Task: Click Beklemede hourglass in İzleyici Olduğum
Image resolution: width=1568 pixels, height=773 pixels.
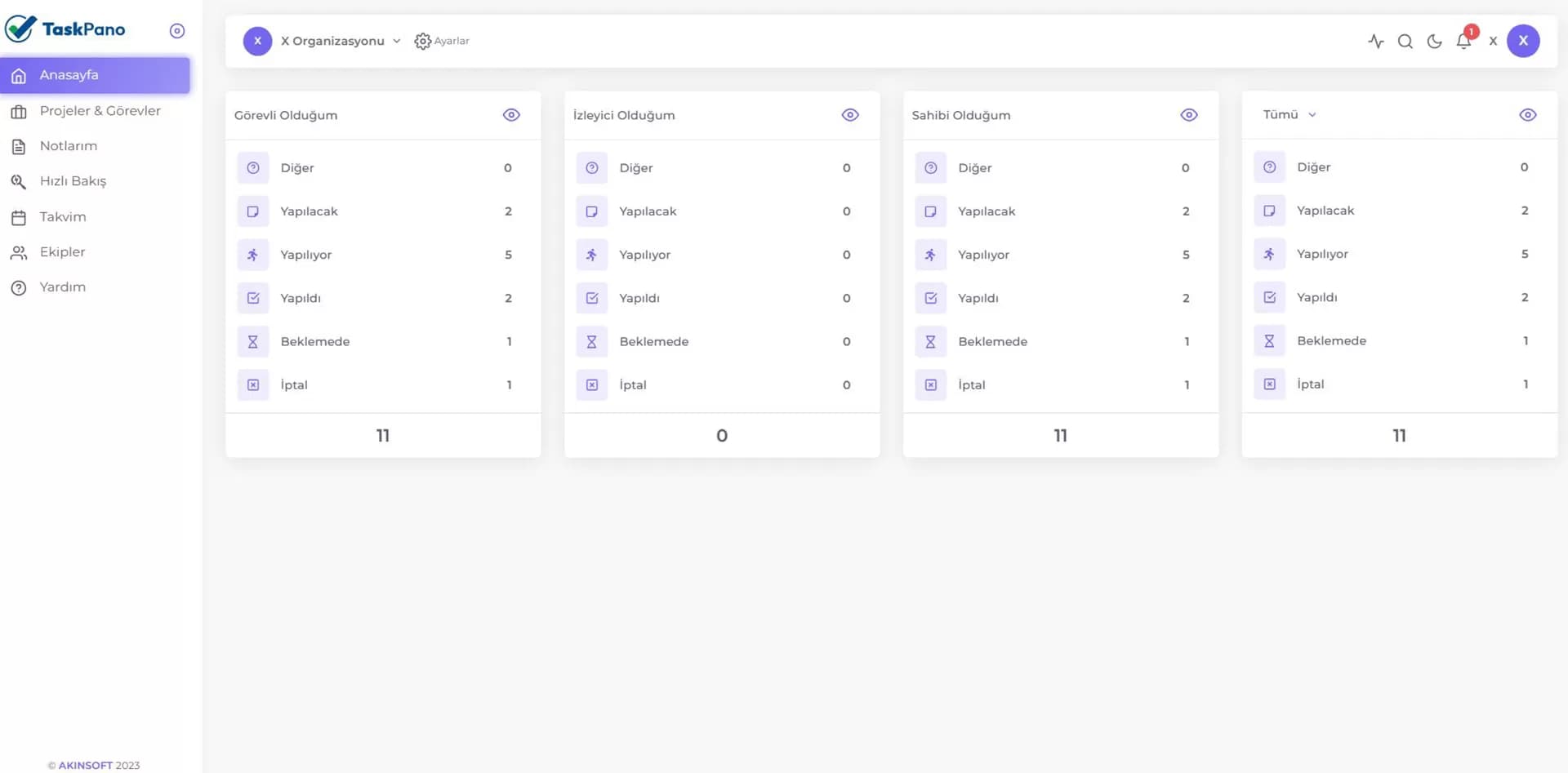Action: coord(592,342)
